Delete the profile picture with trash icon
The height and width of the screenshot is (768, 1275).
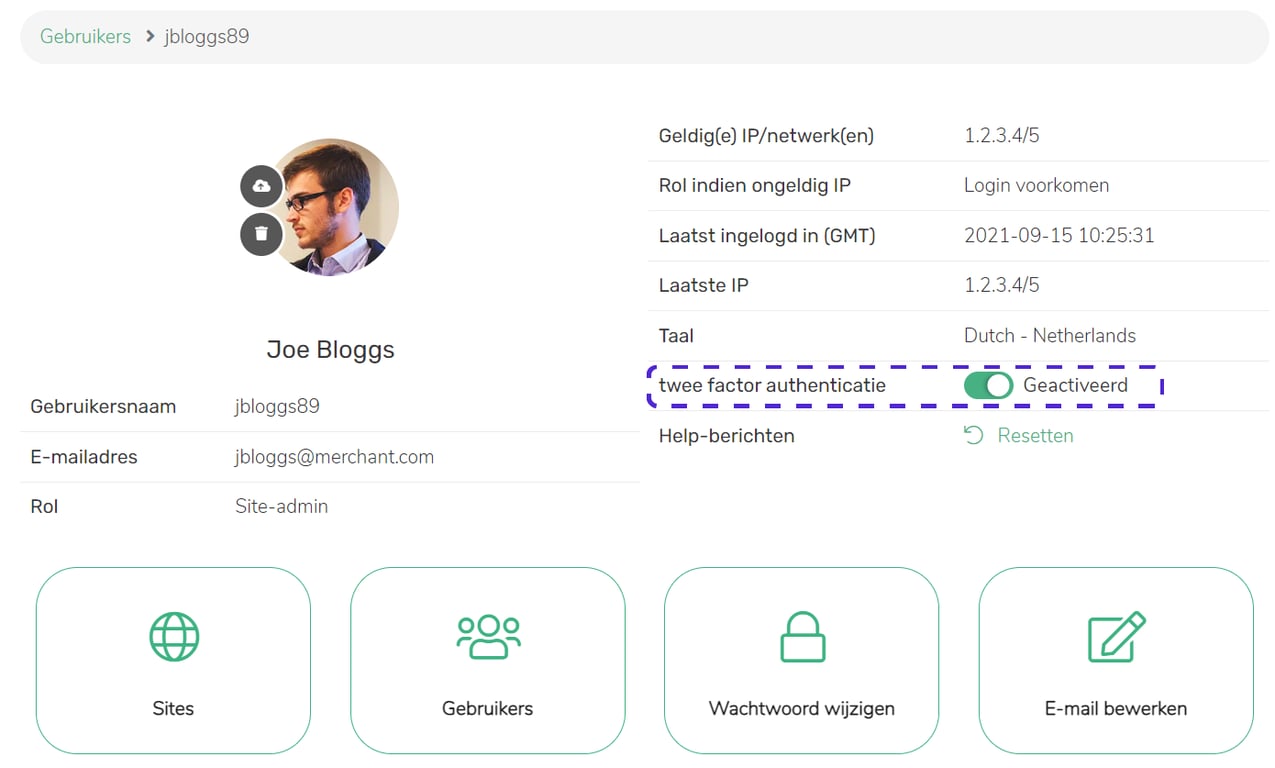[x=261, y=234]
